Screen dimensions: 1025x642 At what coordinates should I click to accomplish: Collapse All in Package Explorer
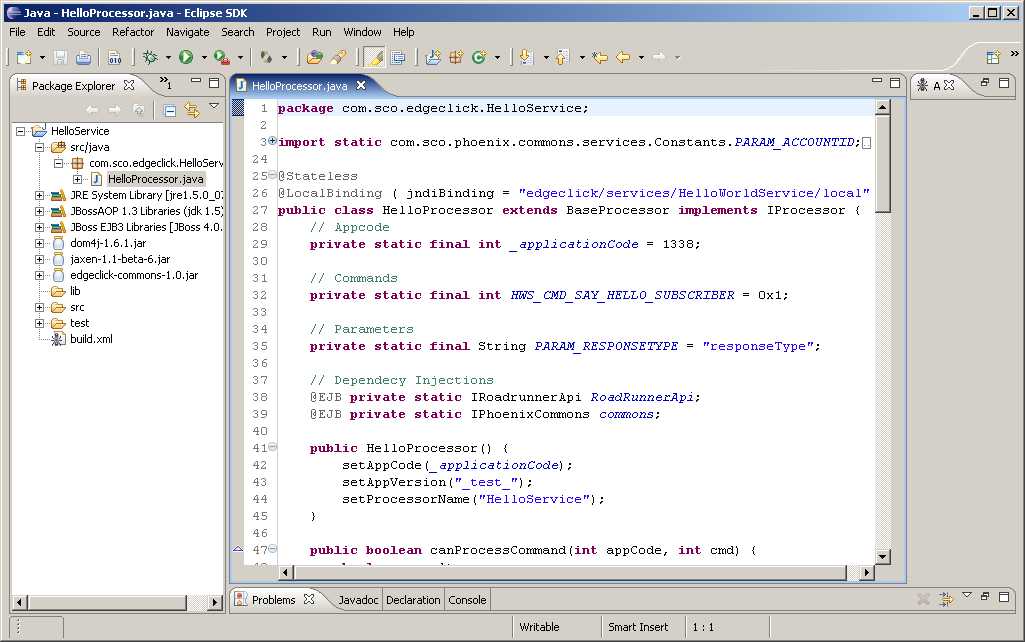pos(169,110)
